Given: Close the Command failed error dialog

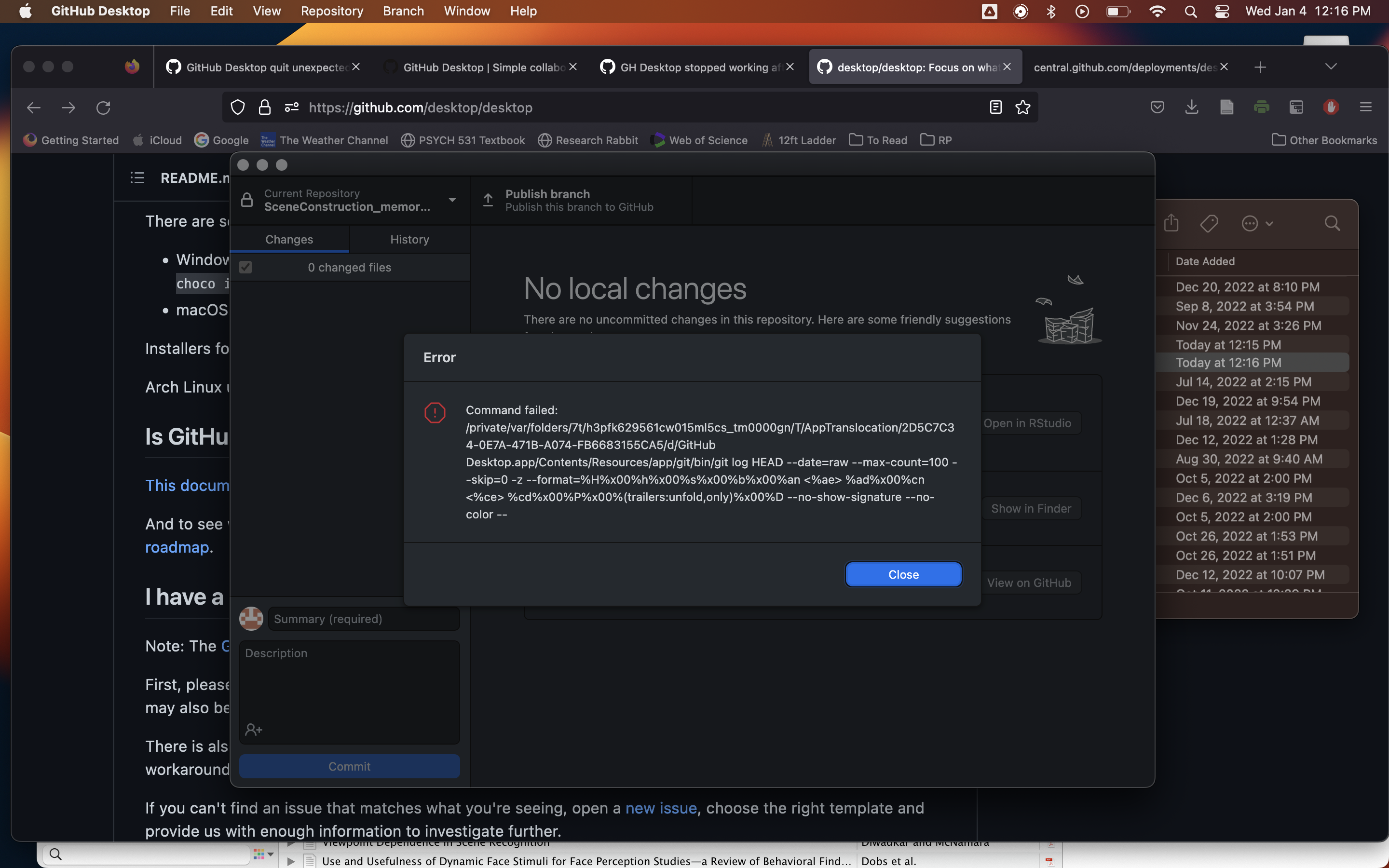Looking at the screenshot, I should (902, 574).
